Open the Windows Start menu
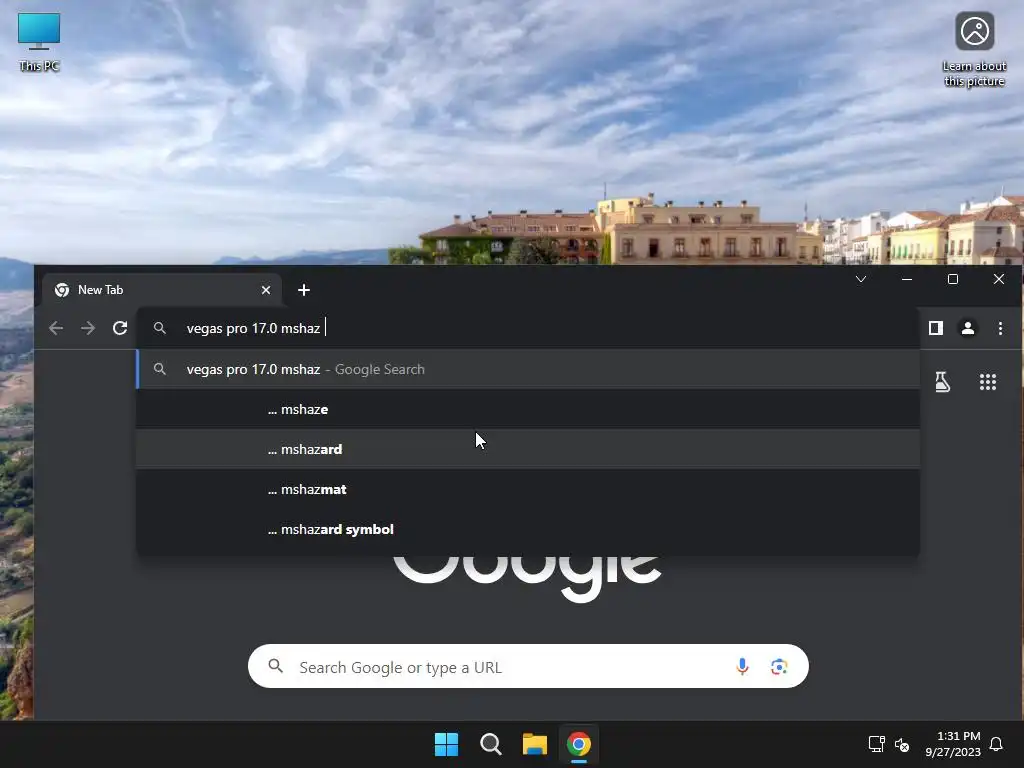This screenshot has height=768, width=1024. click(x=447, y=744)
